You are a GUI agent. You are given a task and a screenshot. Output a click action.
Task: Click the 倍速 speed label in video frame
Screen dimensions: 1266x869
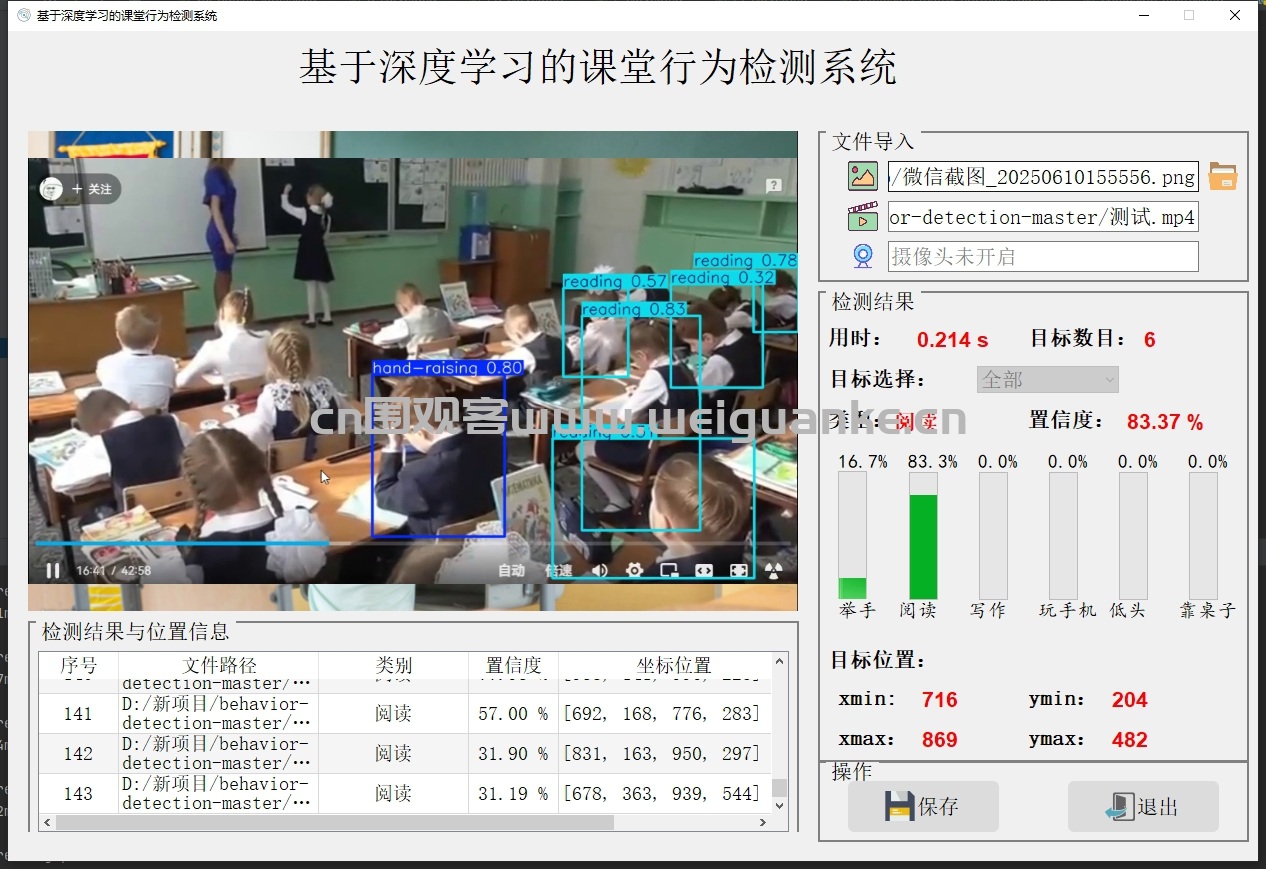559,571
